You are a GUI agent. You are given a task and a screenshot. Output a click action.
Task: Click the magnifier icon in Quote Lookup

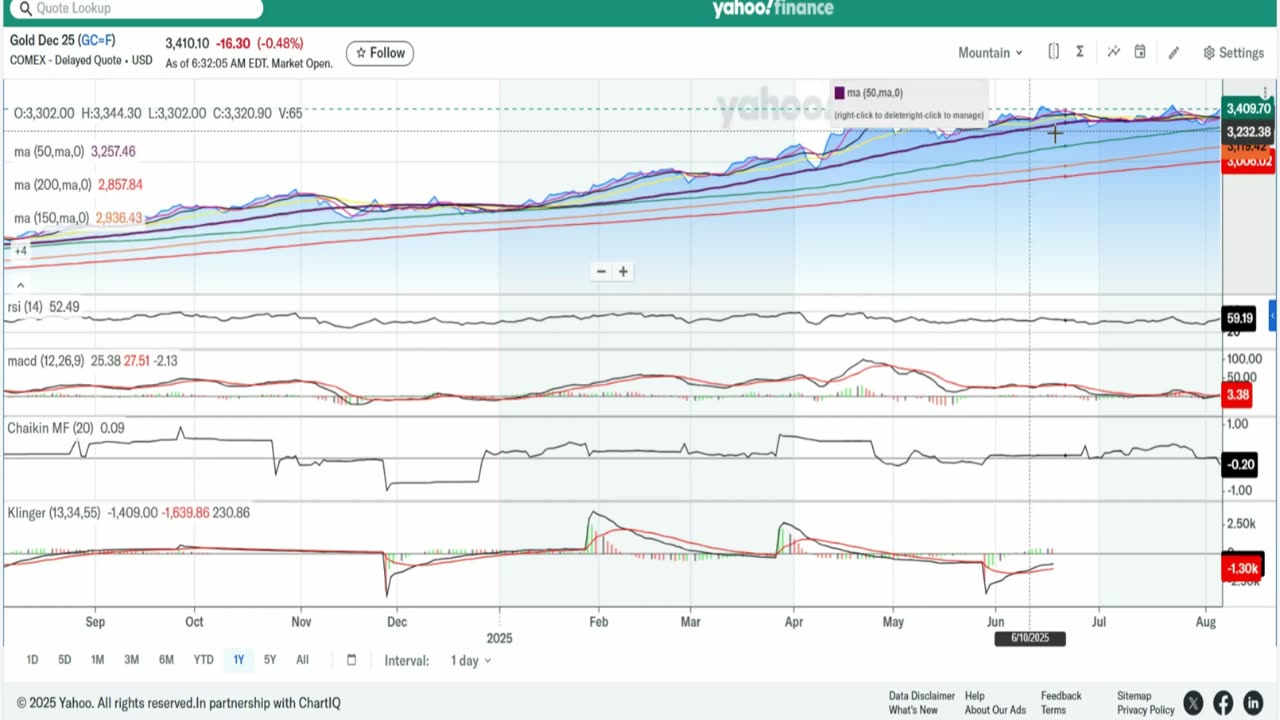[24, 9]
